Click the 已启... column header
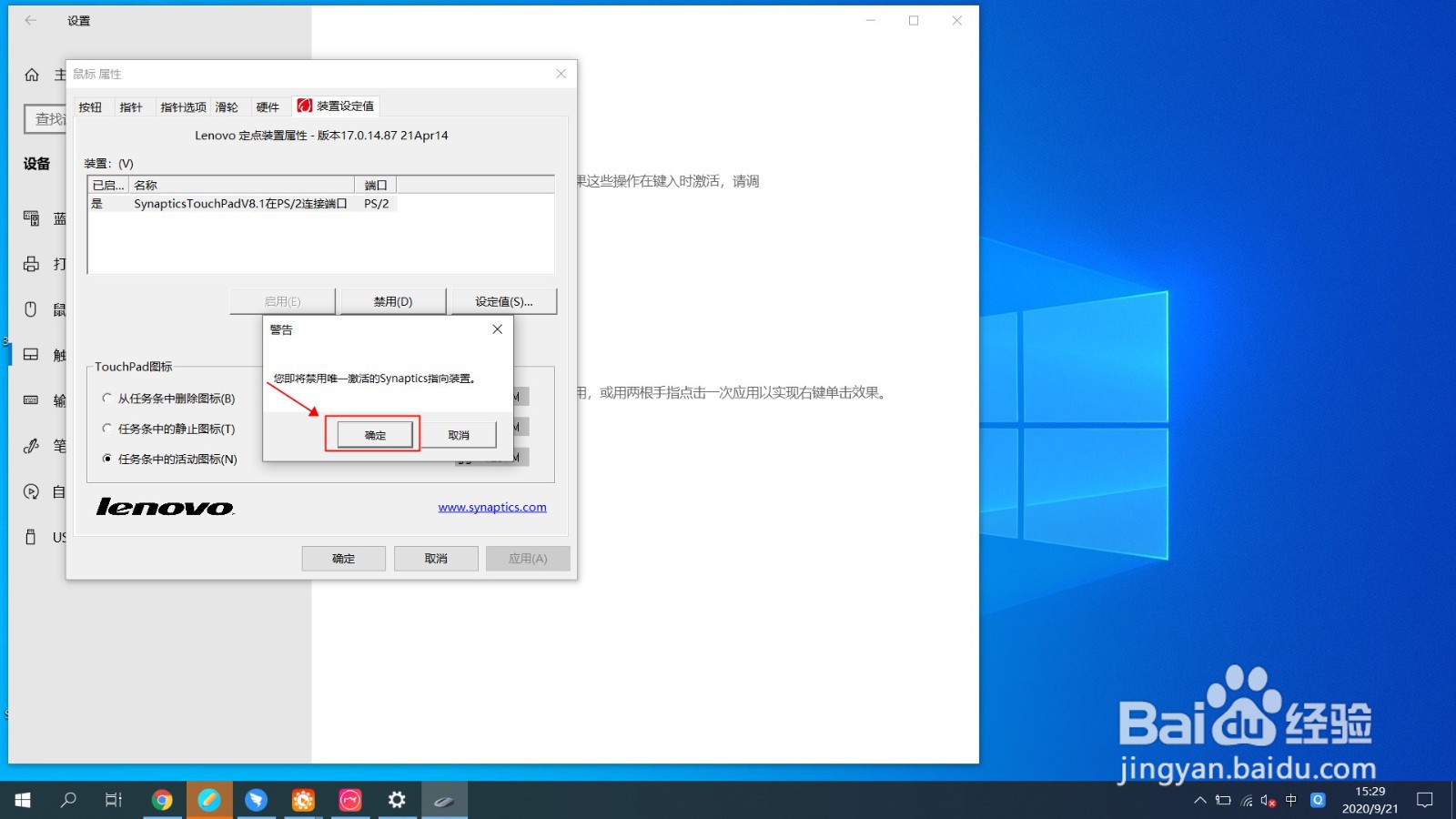1456x819 pixels. click(108, 185)
